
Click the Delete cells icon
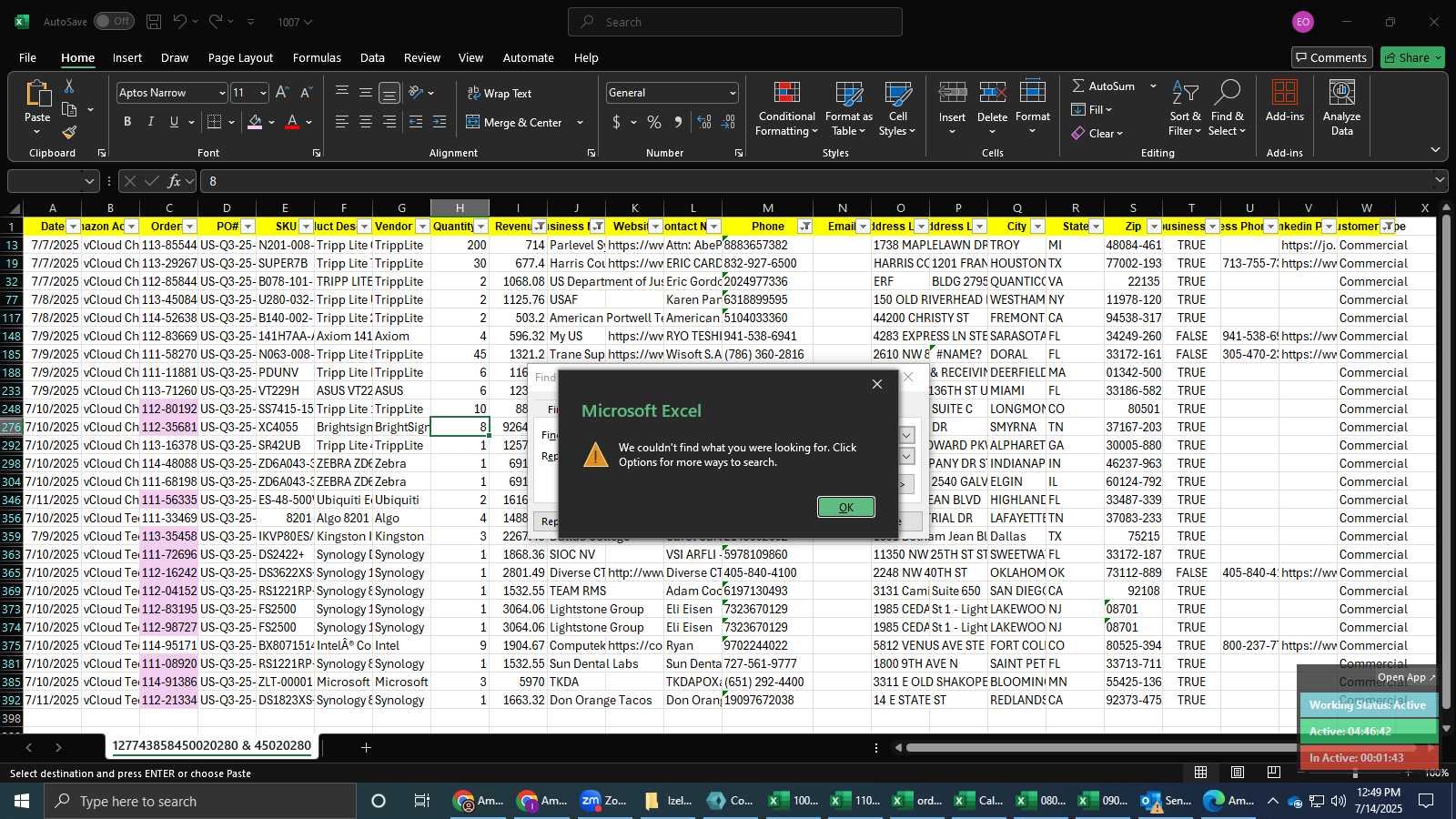click(x=992, y=93)
